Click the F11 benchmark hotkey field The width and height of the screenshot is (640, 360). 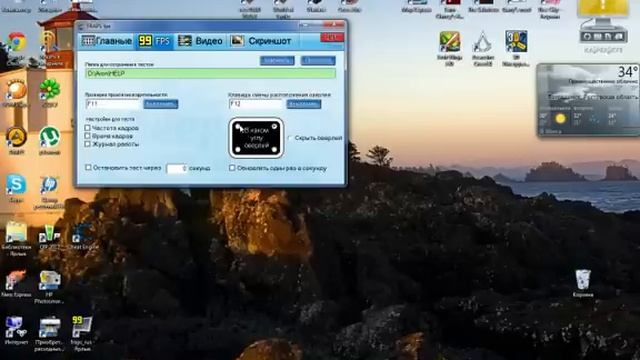coord(113,104)
